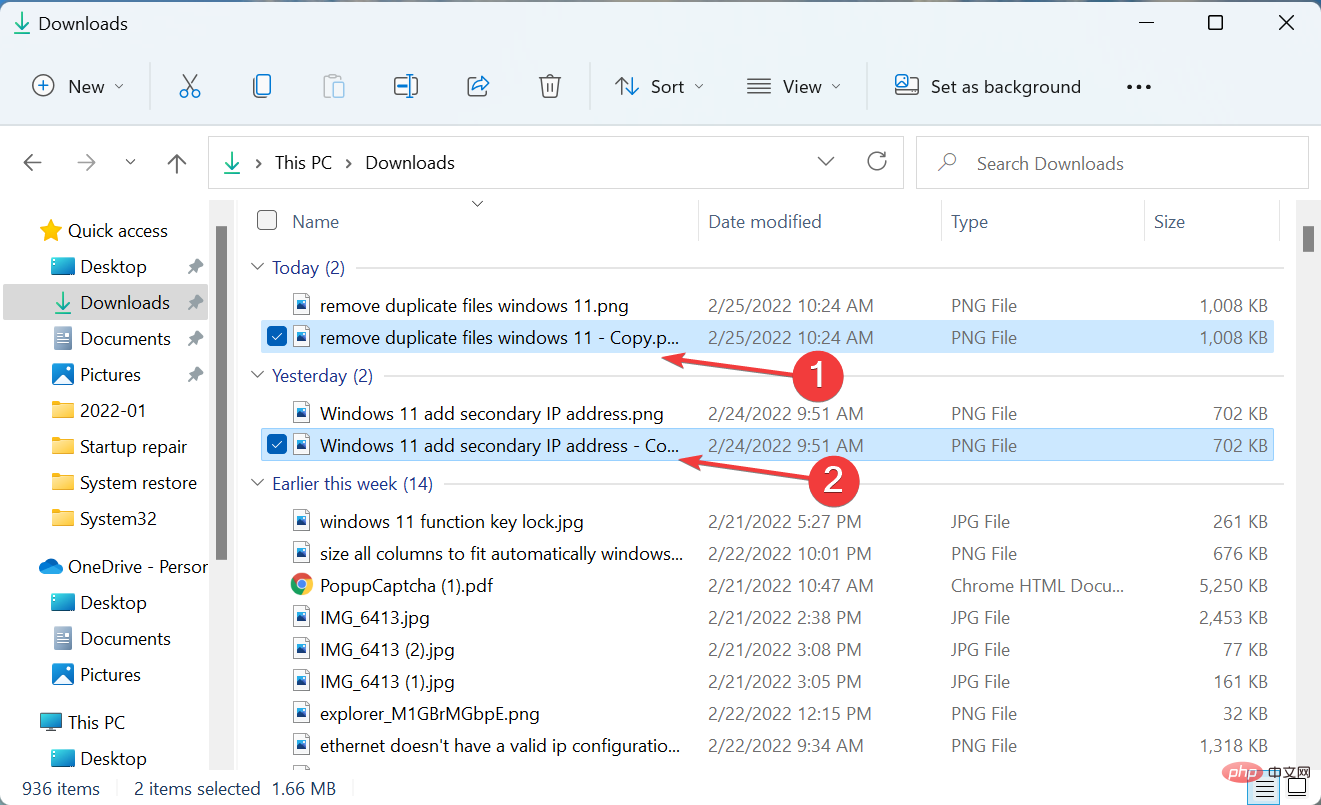
Task: Select OneDrive - Personal in sidebar
Action: pyautogui.click(x=123, y=567)
